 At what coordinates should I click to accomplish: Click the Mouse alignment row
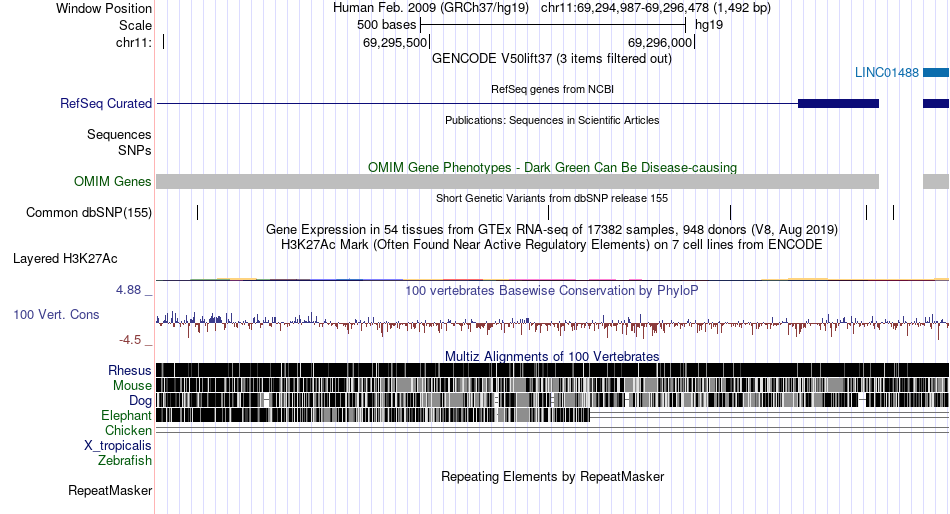click(553, 386)
